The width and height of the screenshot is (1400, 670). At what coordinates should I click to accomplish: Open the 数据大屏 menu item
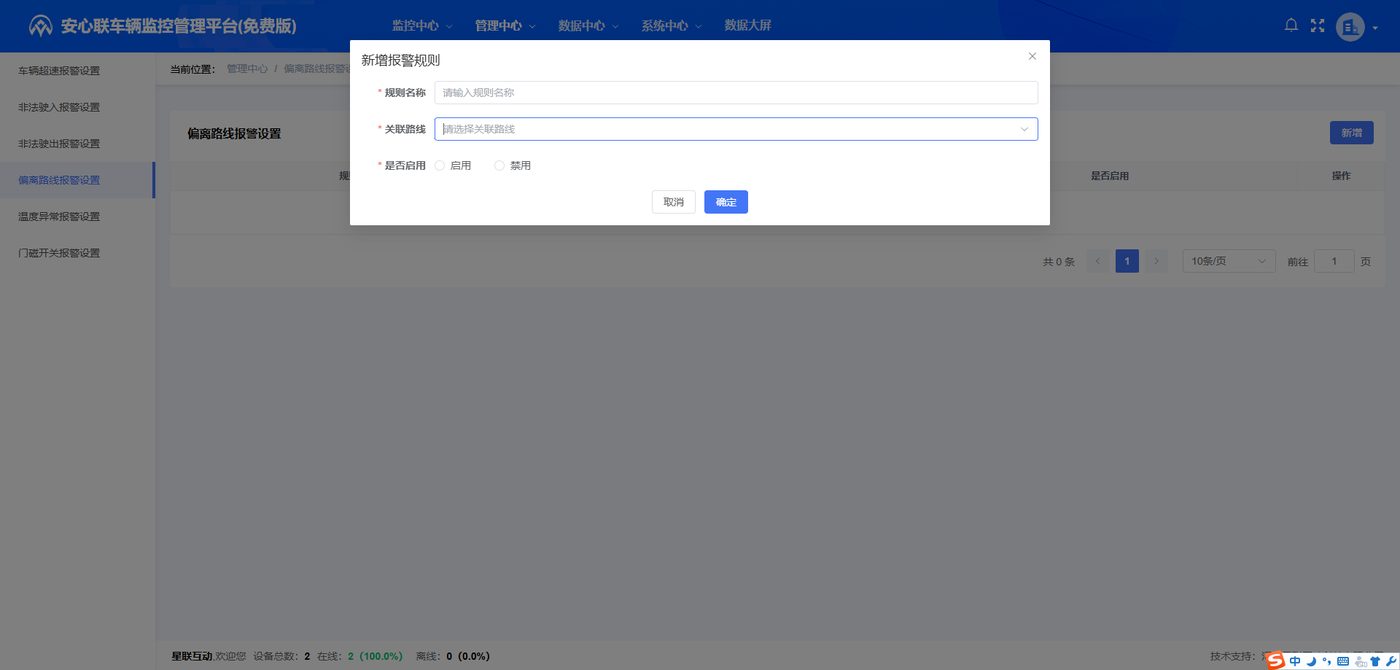(x=748, y=26)
